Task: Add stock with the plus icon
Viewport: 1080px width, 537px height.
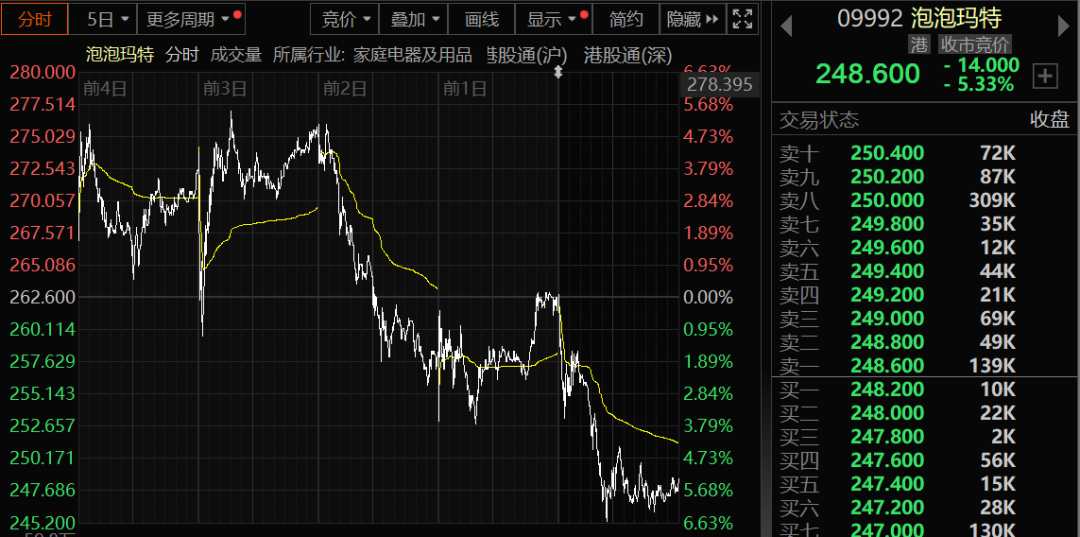Action: (1045, 76)
